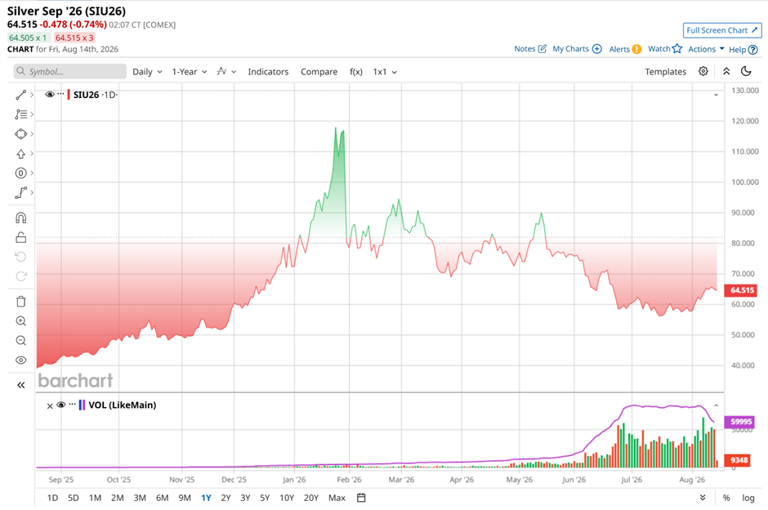Click the main pane collapse caret
This screenshot has height=510, width=768.
tap(716, 95)
